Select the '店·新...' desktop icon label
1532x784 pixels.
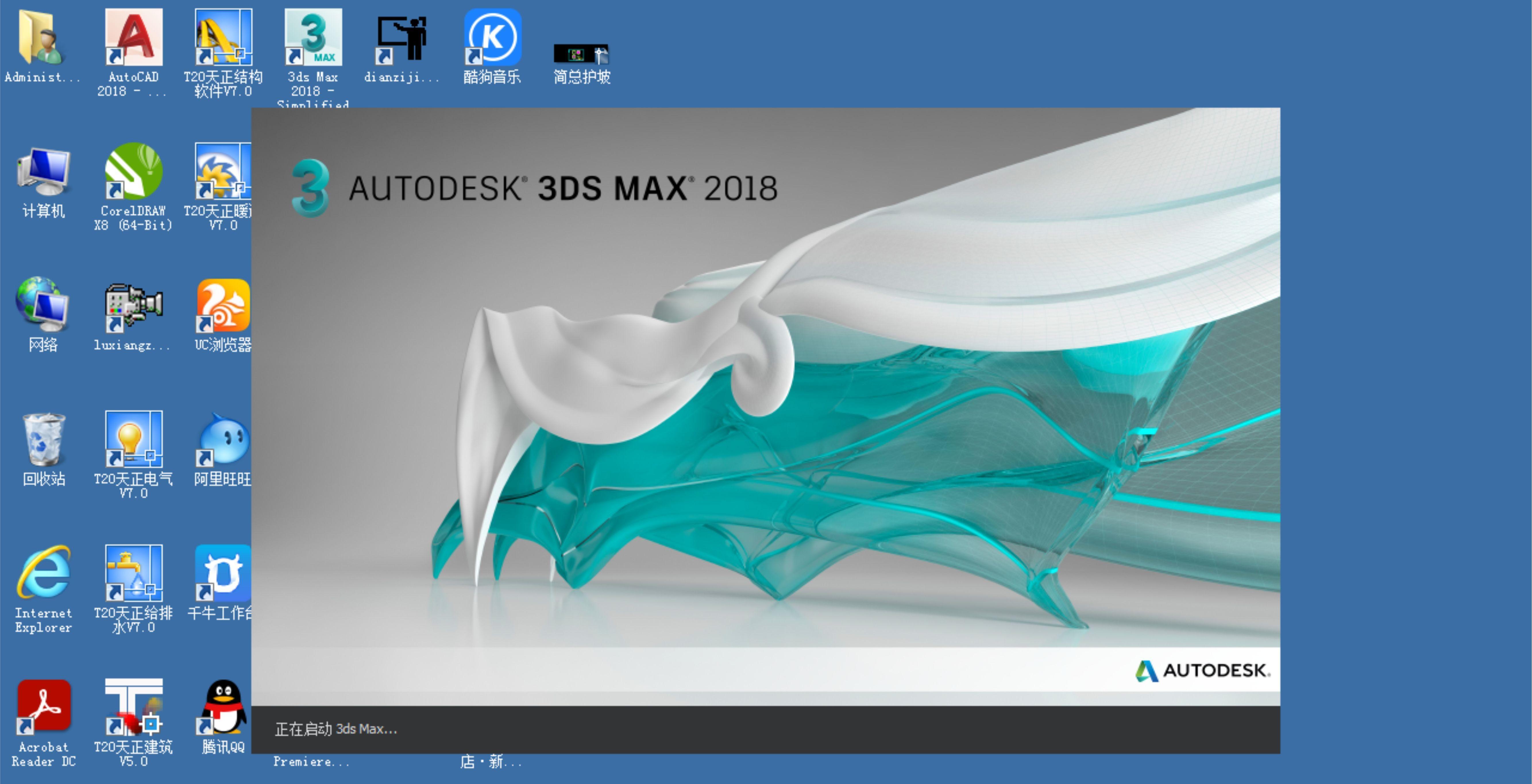pos(491,761)
